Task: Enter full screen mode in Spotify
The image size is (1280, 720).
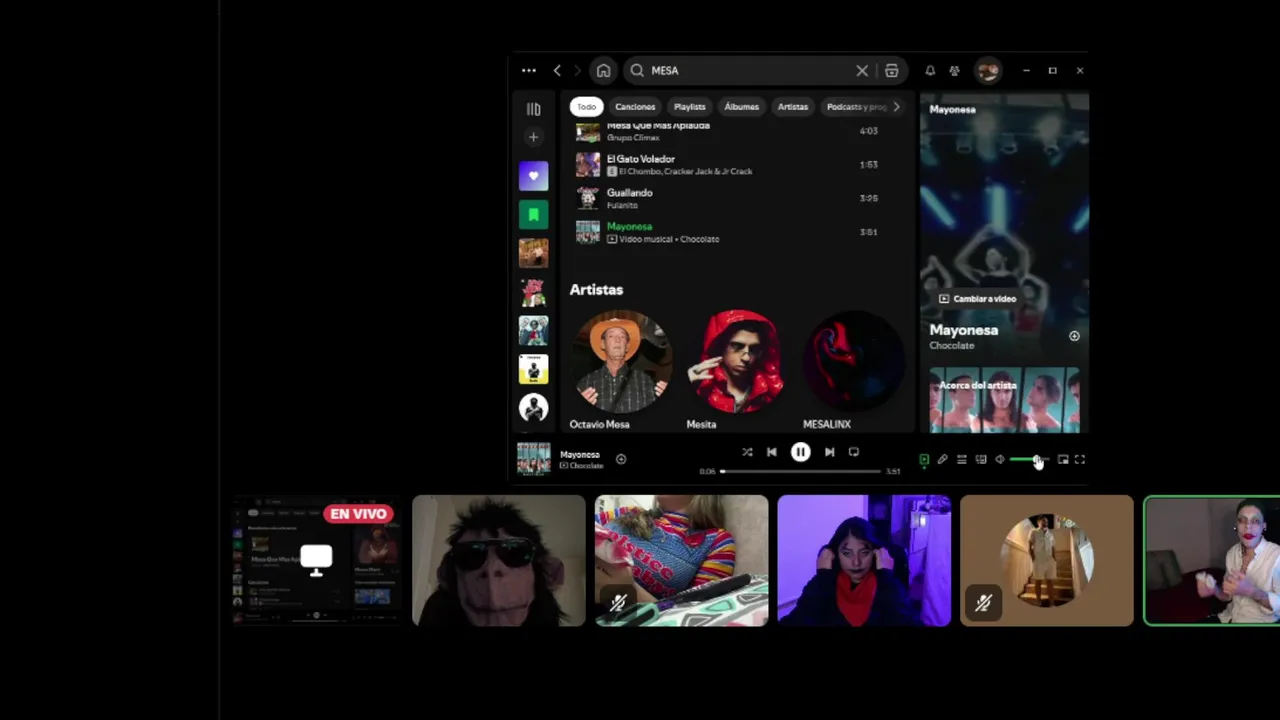Action: point(1080,460)
